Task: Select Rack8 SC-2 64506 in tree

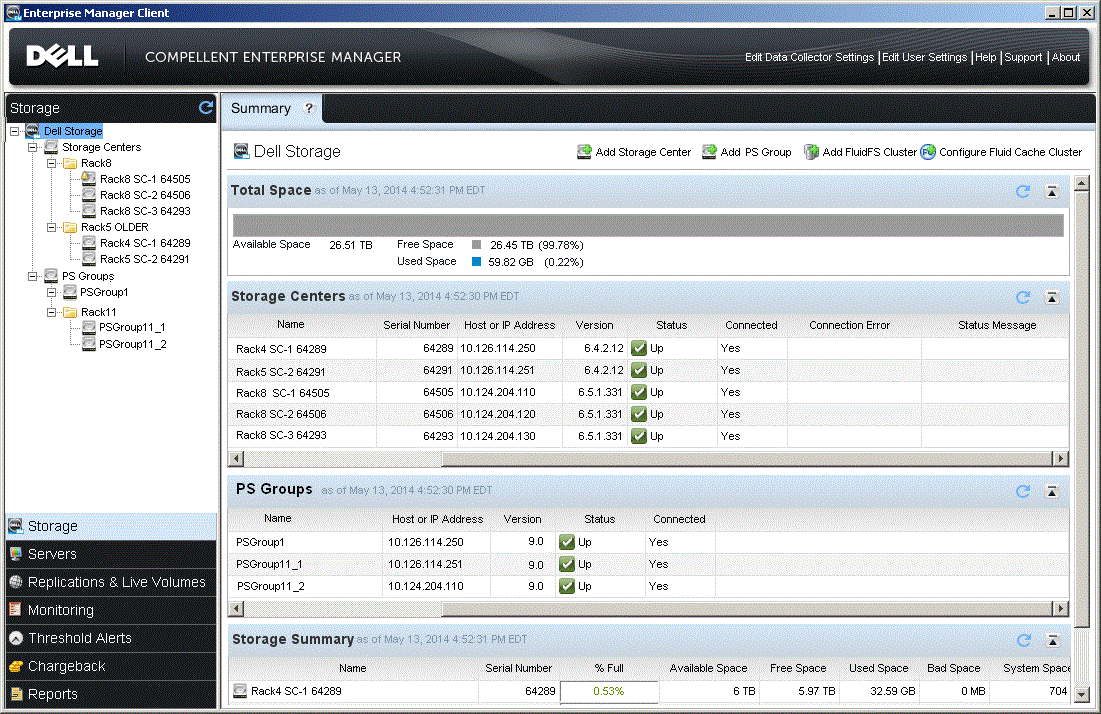Action: click(x=145, y=195)
